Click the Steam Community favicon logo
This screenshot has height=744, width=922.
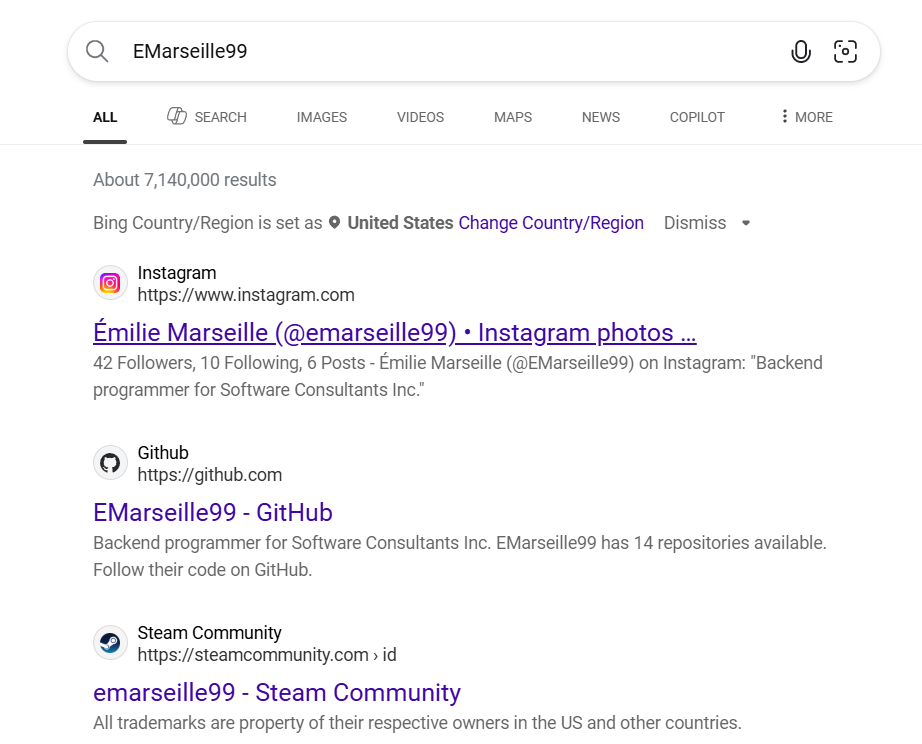(x=110, y=643)
